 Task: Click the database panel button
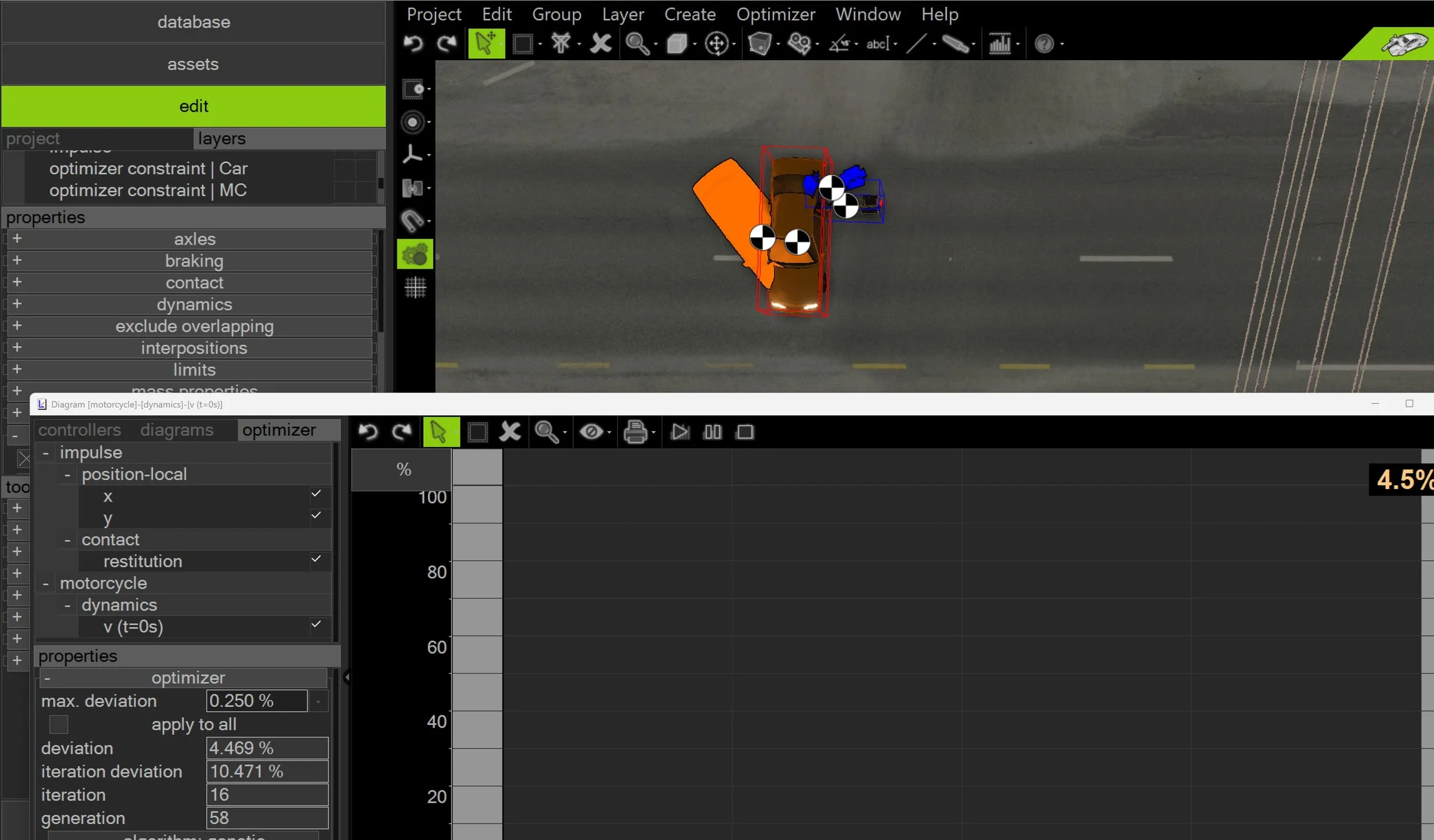[x=193, y=22]
